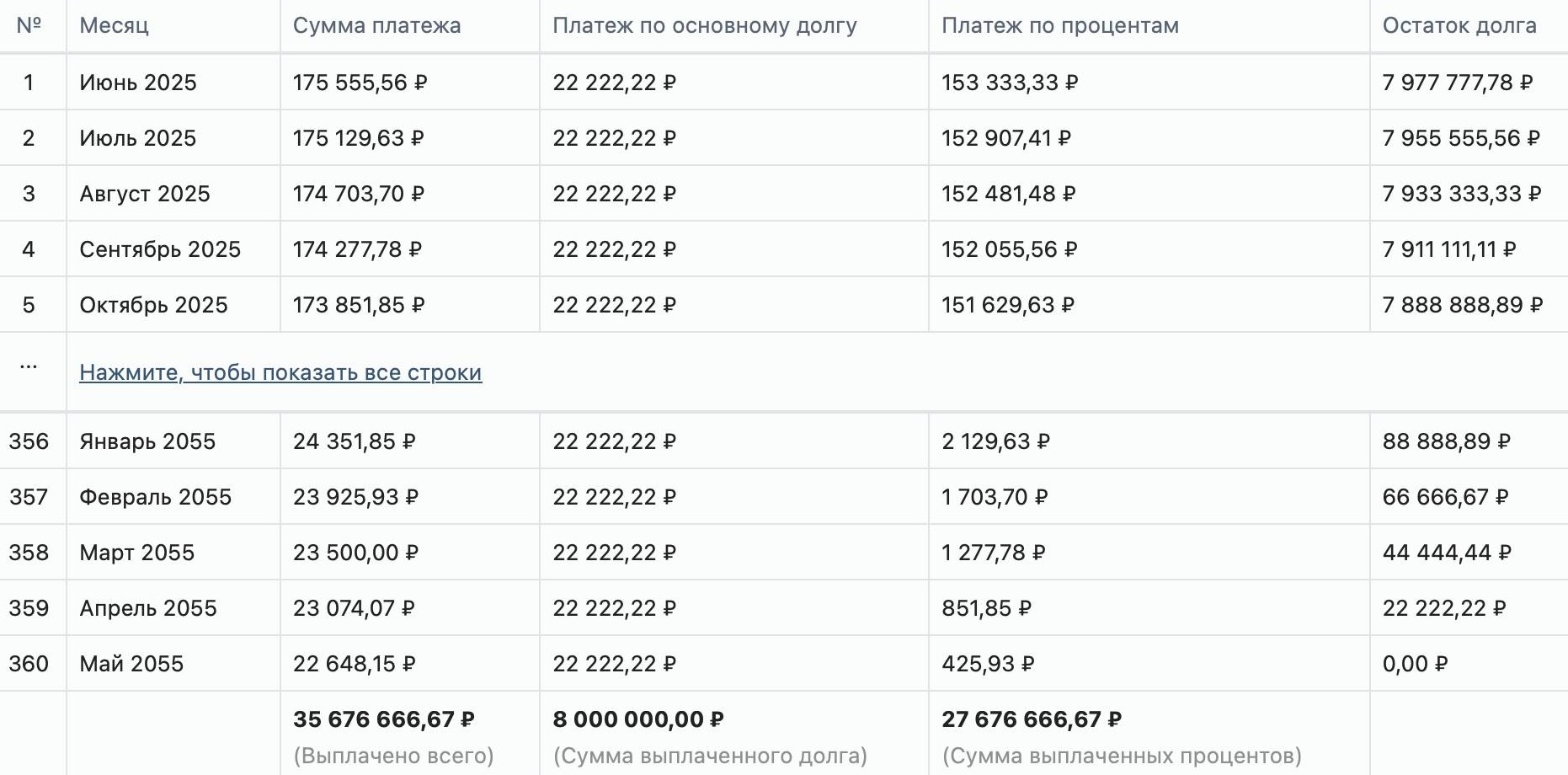Click total interest 27 676 666,67 ₽

[x=1032, y=719]
